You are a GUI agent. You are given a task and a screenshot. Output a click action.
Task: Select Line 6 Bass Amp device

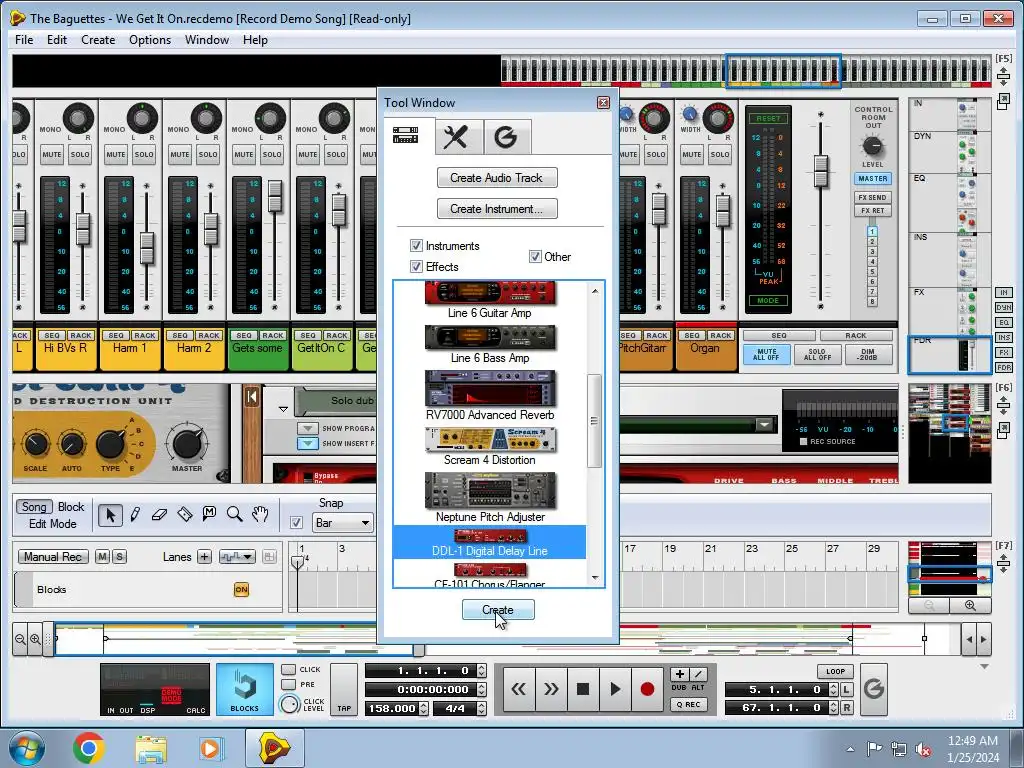490,345
